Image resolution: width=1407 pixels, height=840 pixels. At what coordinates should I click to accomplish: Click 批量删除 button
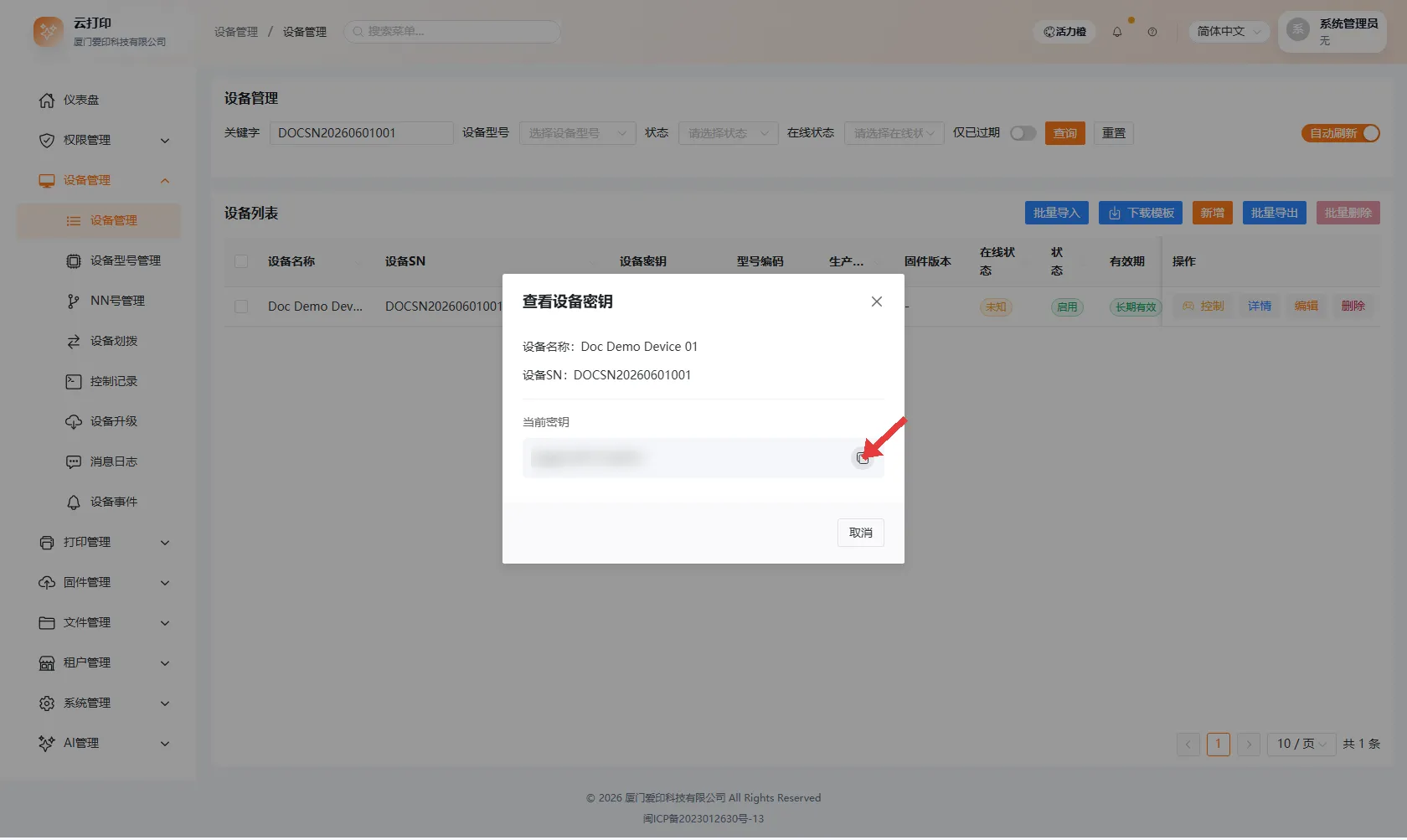(x=1348, y=213)
